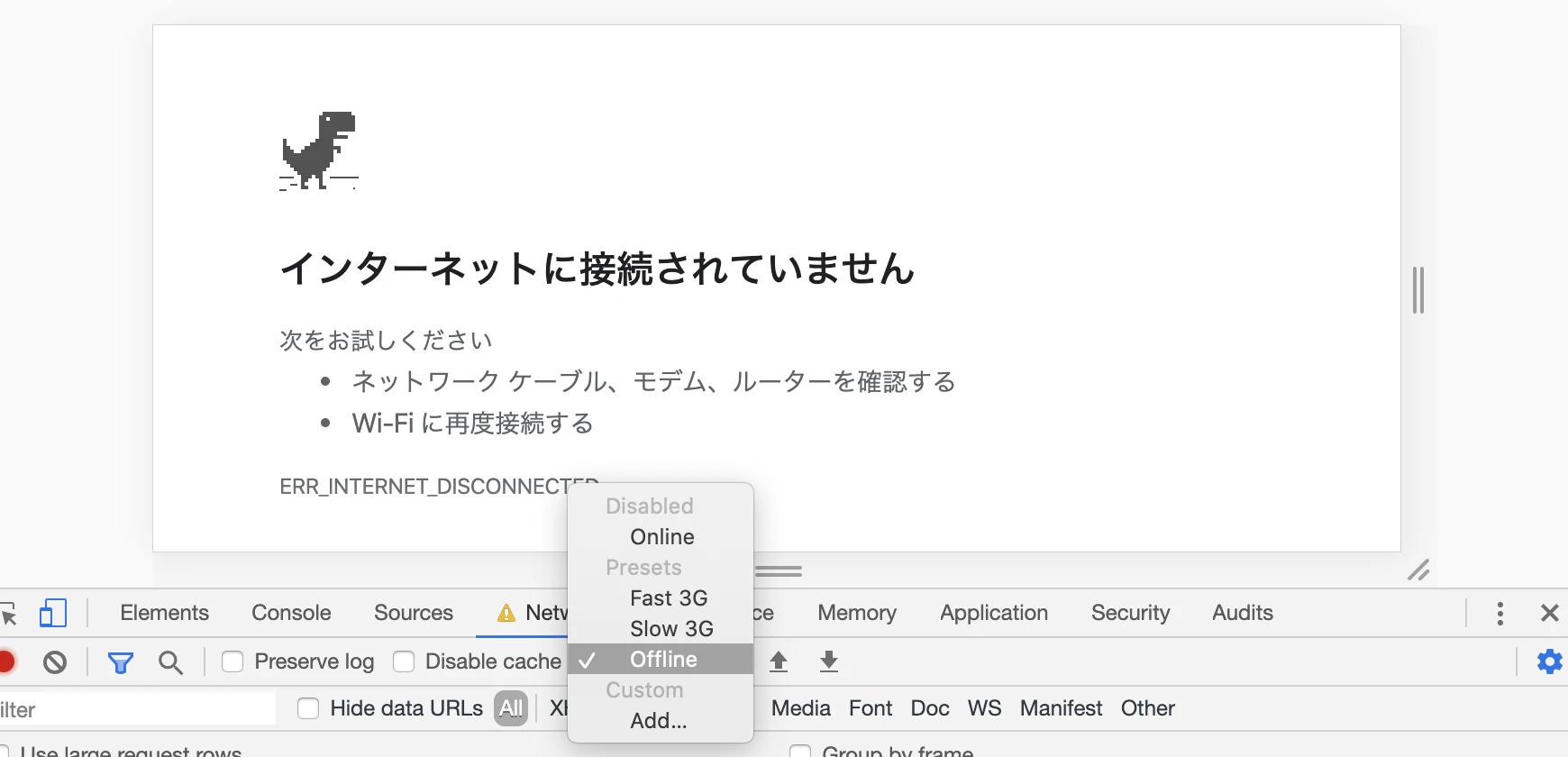1568x757 pixels.
Task: Click the ERR_INTERNET_DISCONNECTED error code
Action: pyautogui.click(x=439, y=487)
